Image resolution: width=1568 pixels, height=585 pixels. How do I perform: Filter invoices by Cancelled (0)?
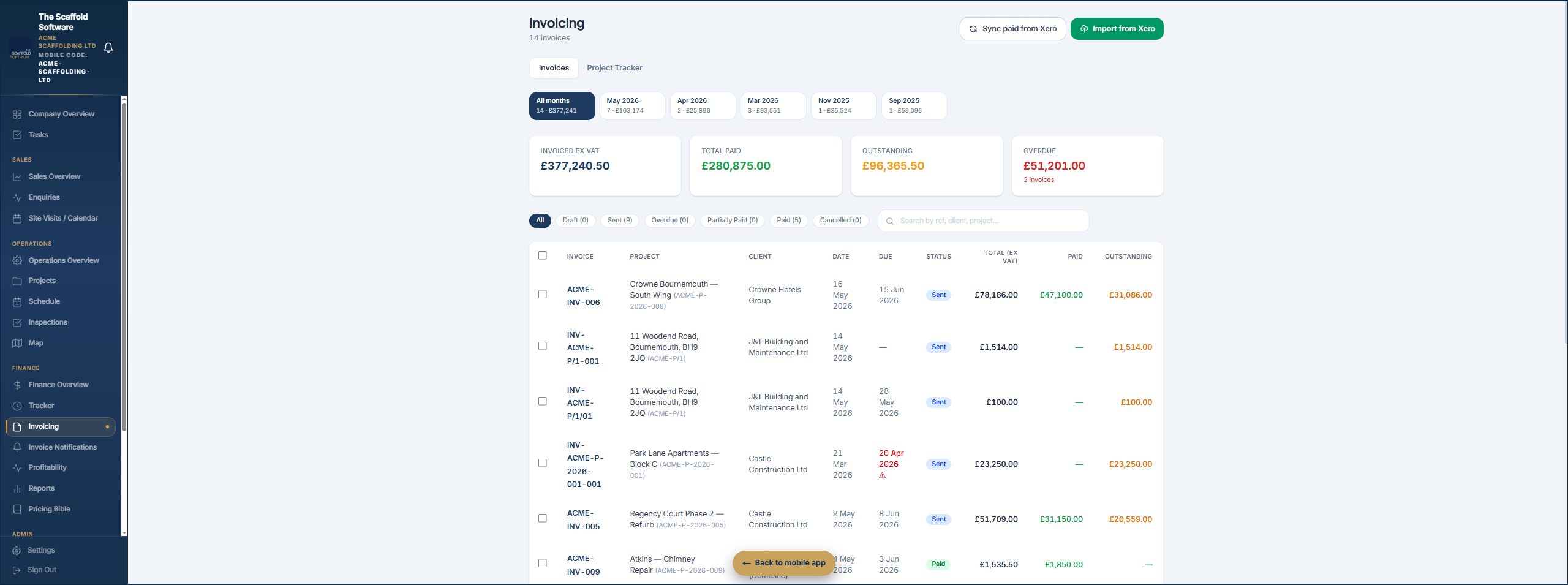pos(841,221)
